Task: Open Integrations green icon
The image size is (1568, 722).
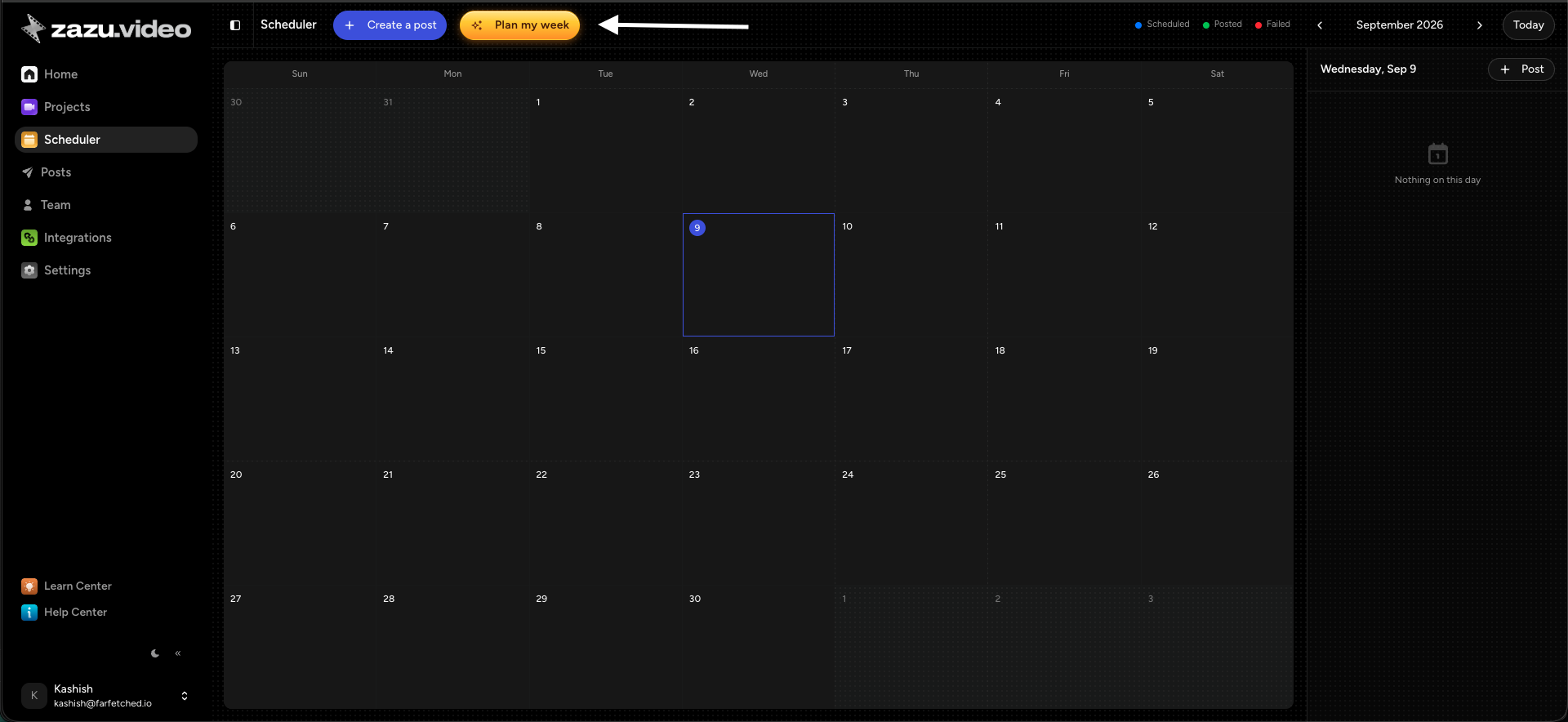Action: click(x=29, y=238)
